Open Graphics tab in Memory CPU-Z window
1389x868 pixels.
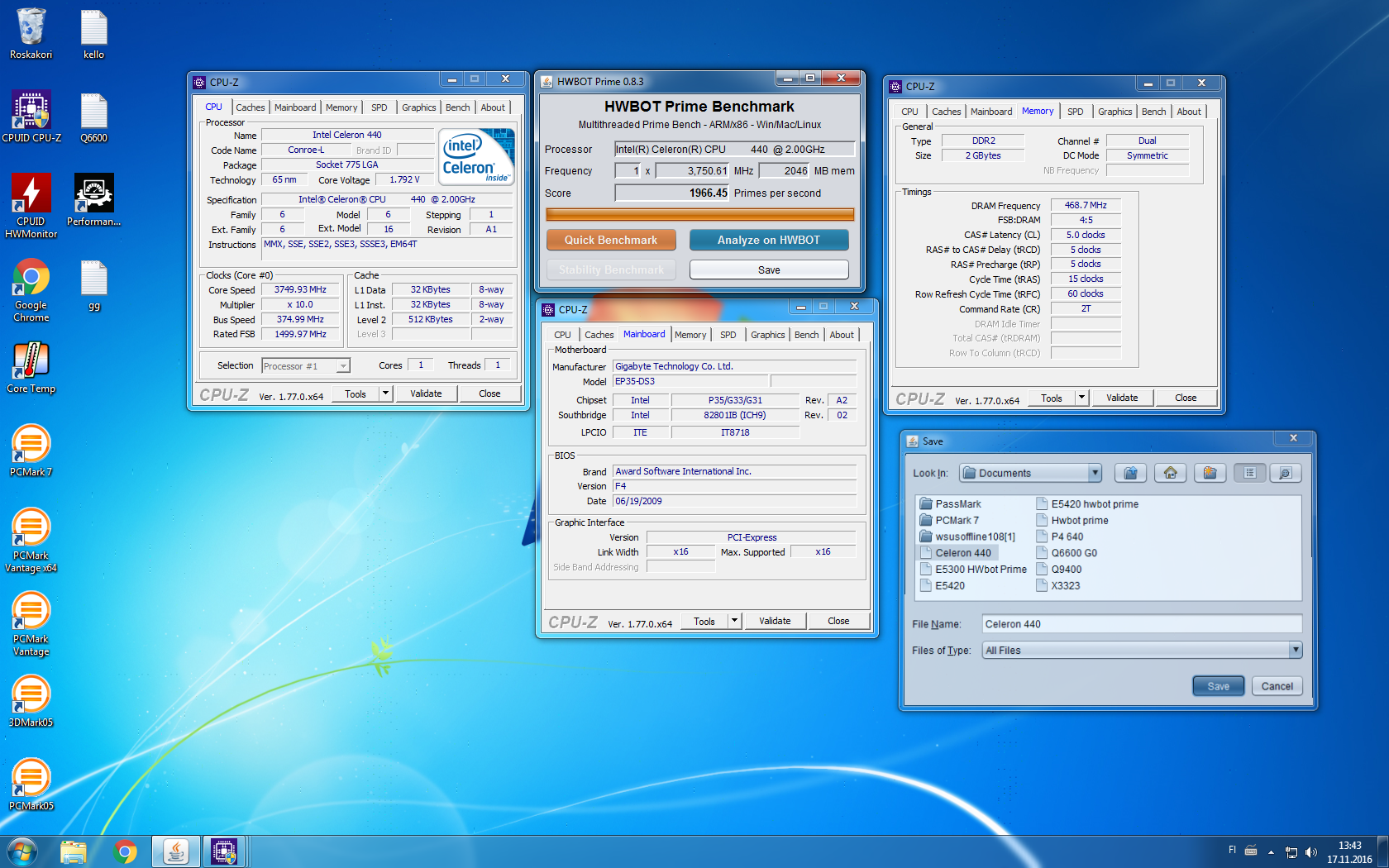click(1115, 112)
